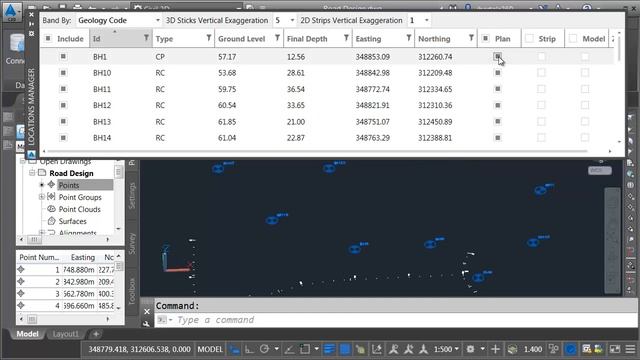Click the second annotation scale figure icon
The image size is (640, 360).
(409, 349)
